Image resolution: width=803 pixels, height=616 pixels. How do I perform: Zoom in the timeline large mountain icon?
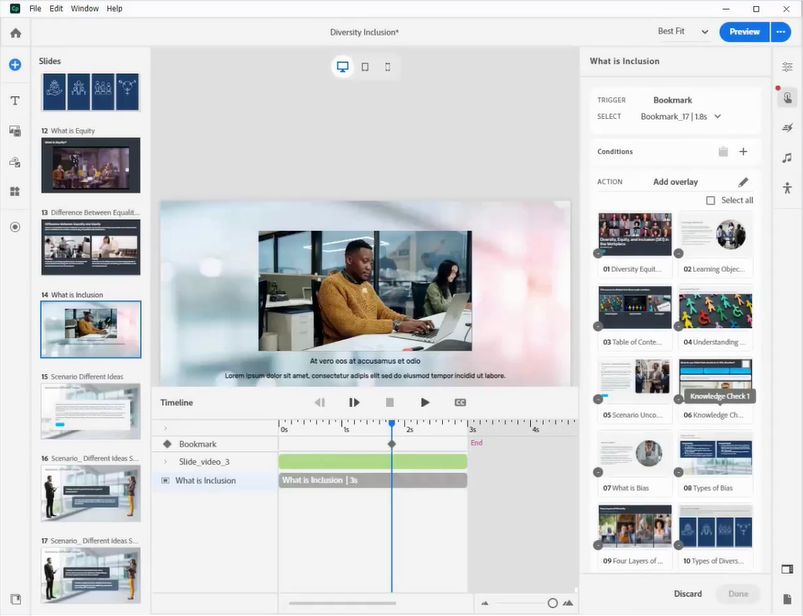568,603
